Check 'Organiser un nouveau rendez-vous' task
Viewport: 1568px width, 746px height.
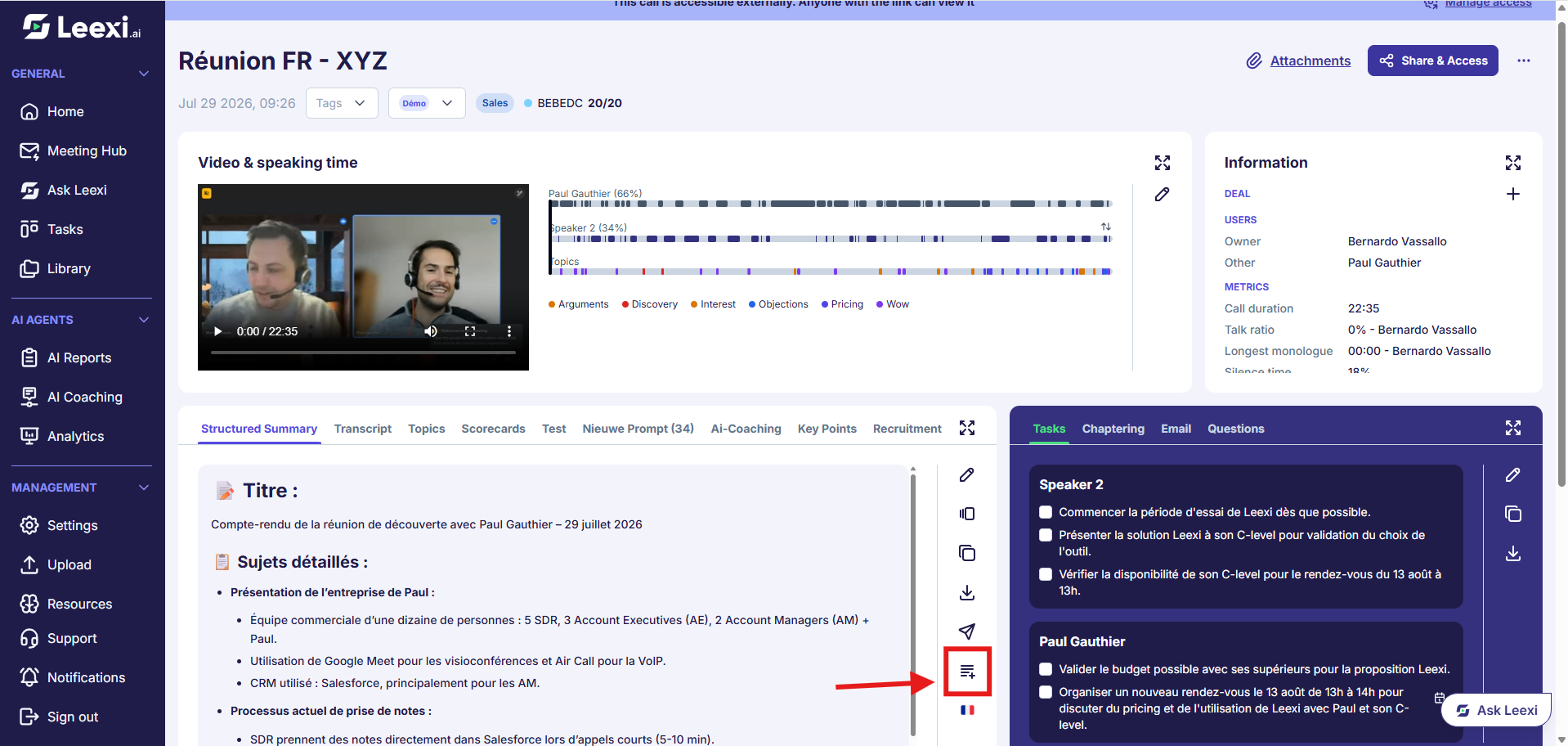(1045, 692)
